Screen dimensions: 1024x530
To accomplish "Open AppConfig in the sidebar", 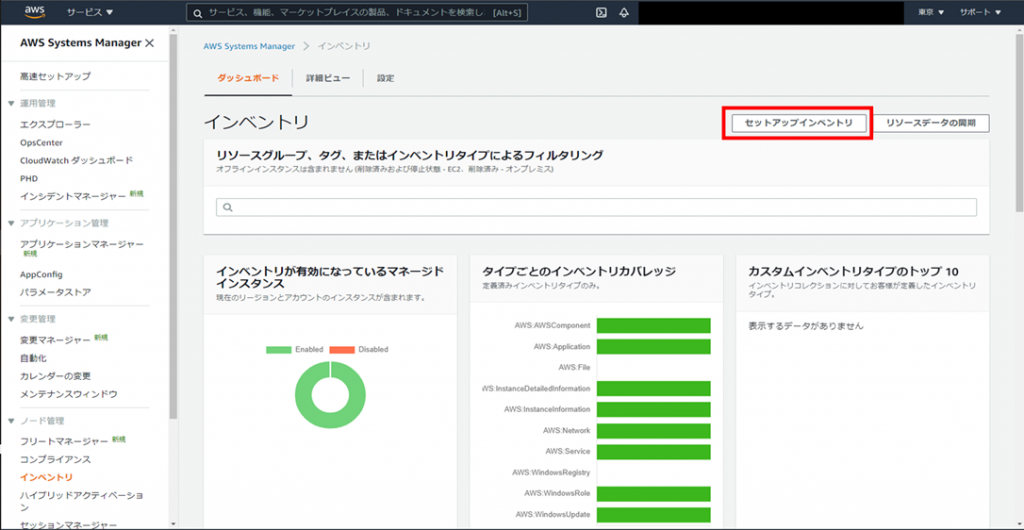I will pyautogui.click(x=41, y=274).
